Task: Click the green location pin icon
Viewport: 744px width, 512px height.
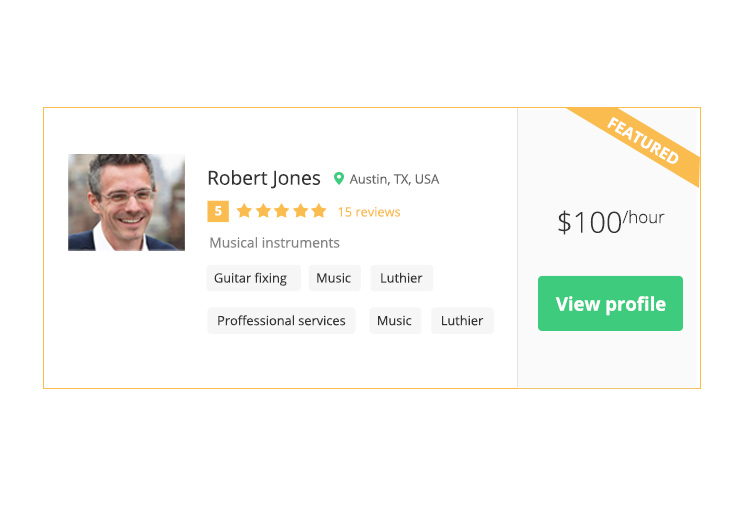Action: pos(338,178)
